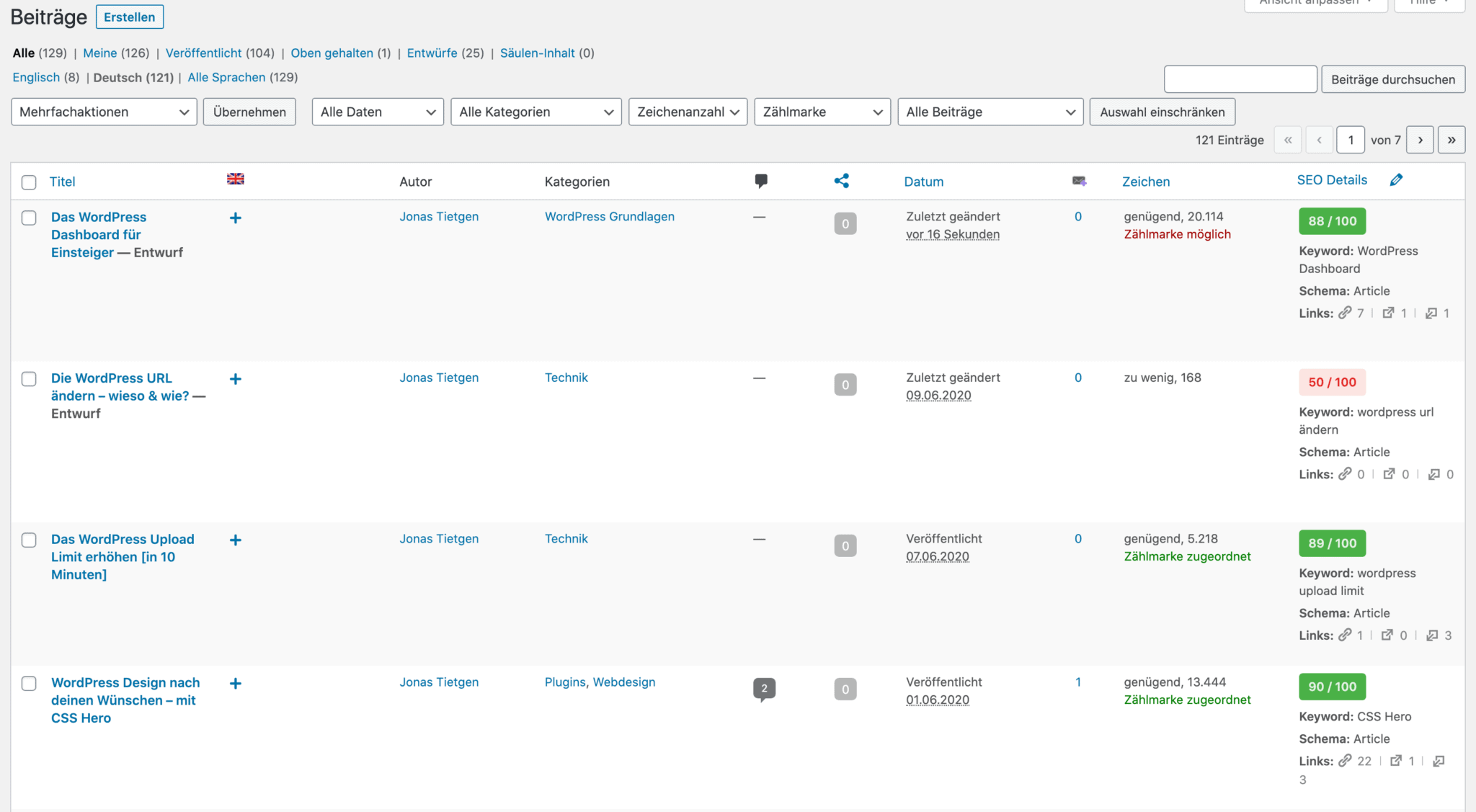Expand the 'Mehrfachaktionen' dropdown
This screenshot has height=812, width=1476.
103,112
